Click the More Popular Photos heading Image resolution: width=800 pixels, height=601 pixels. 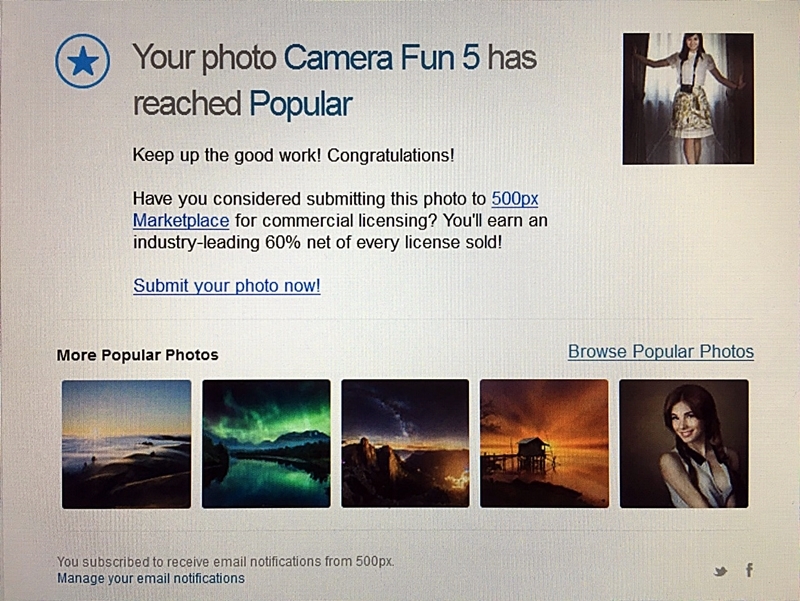(x=137, y=355)
